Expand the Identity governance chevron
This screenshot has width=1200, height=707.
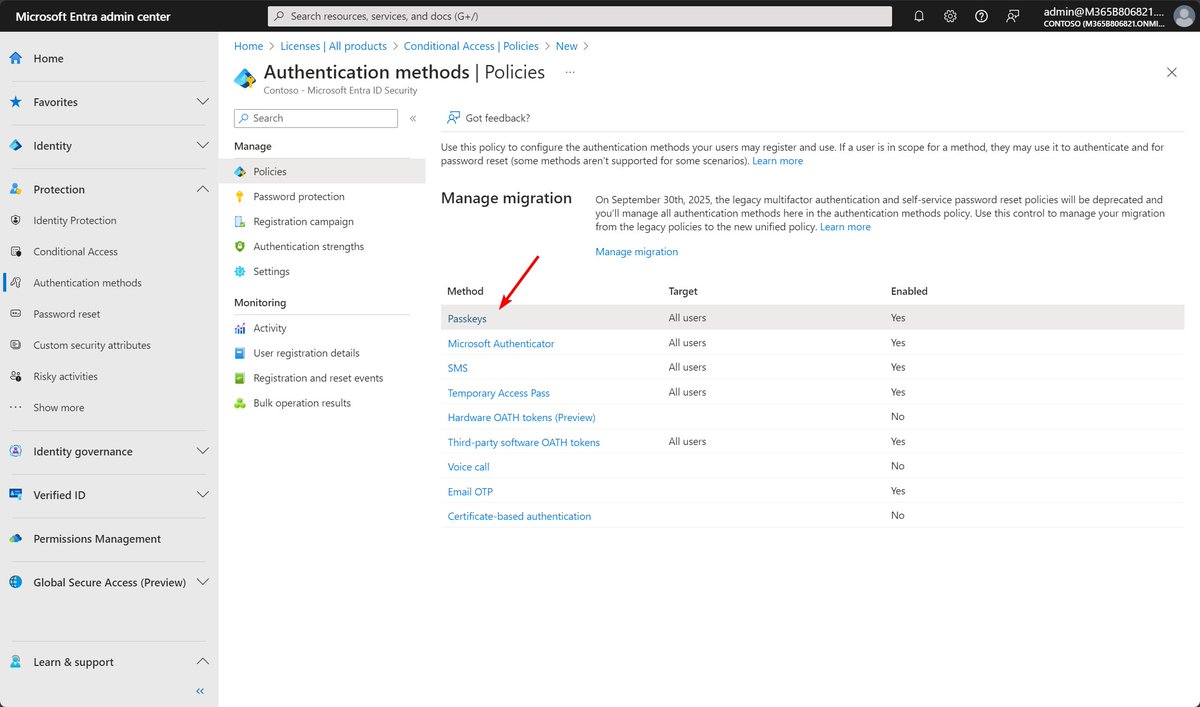tap(203, 451)
